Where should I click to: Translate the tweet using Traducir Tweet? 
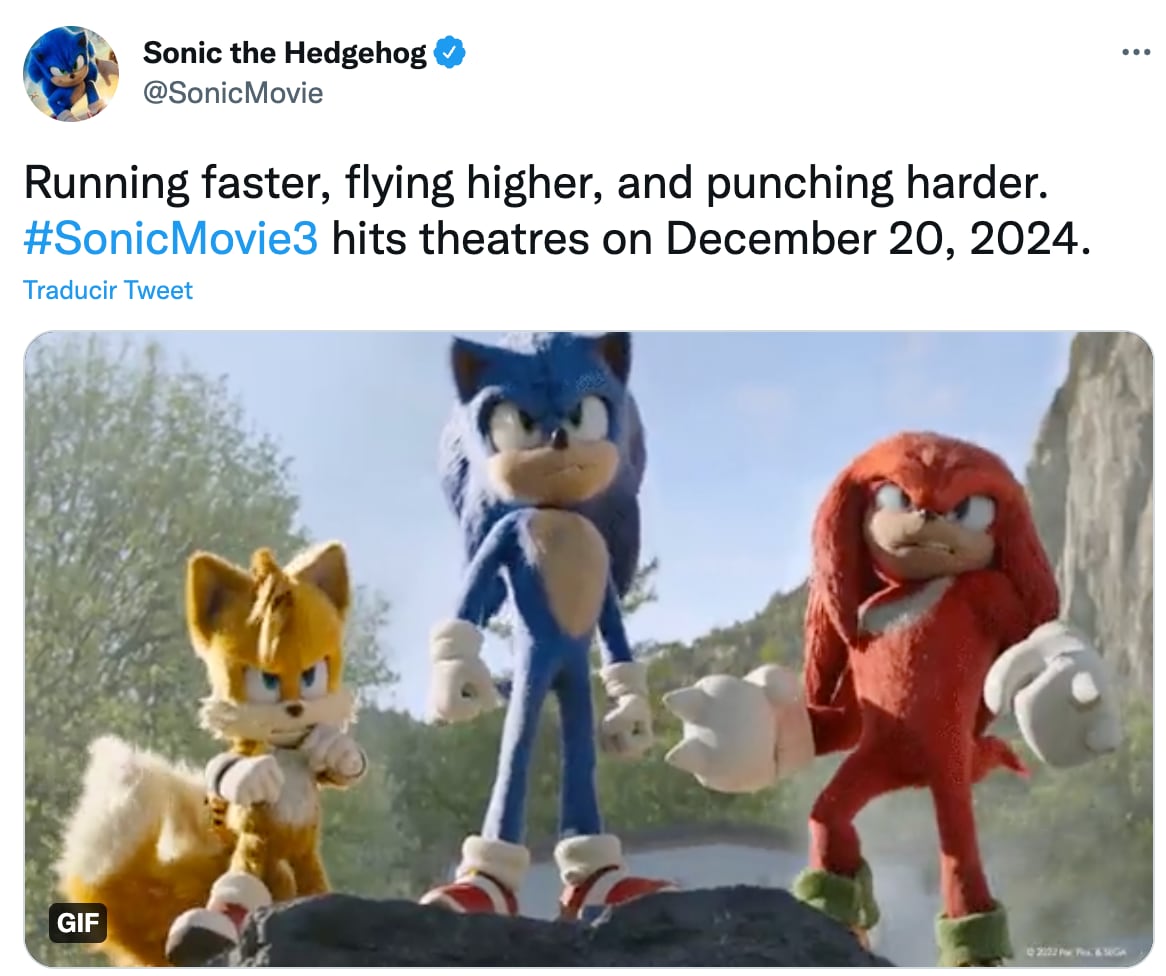click(x=106, y=290)
